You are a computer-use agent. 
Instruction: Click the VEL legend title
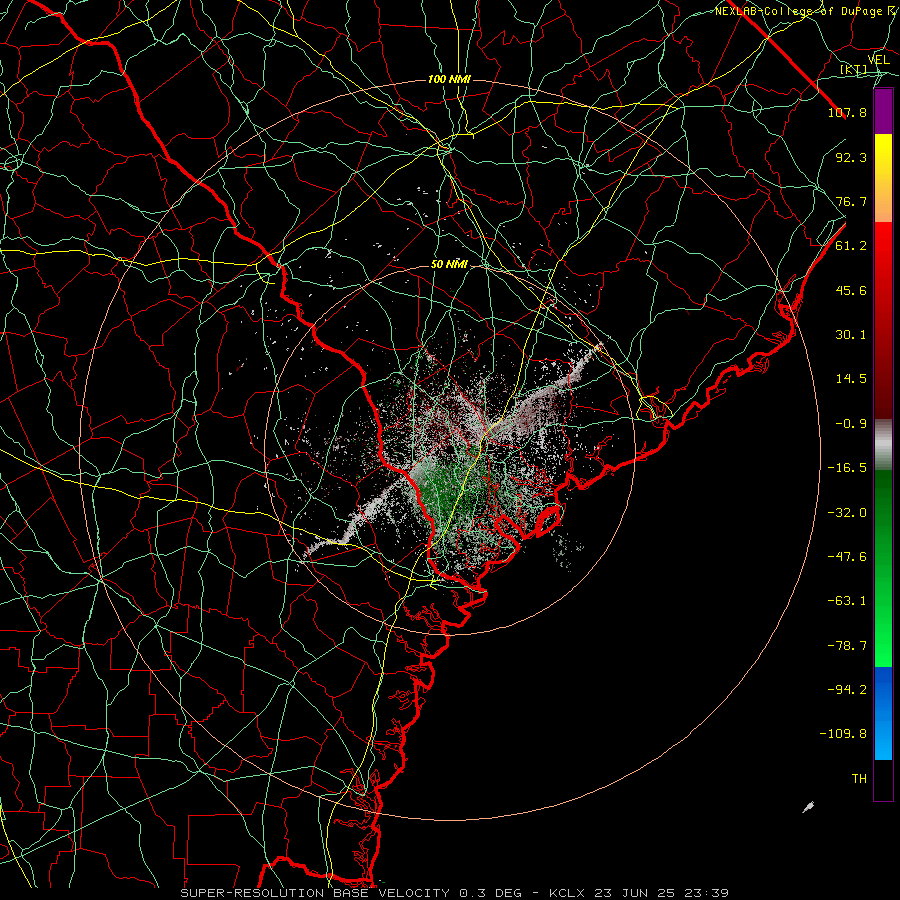[878, 60]
